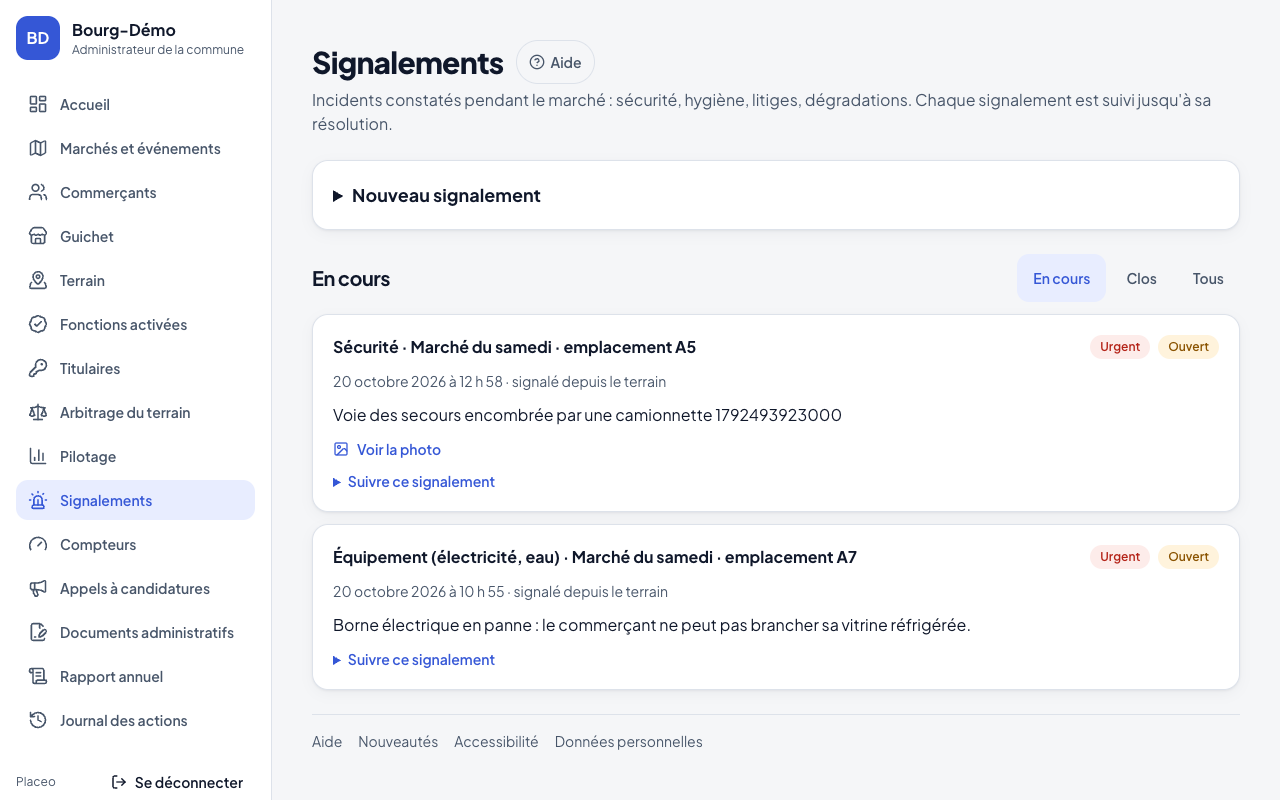Click the 'En cours' section heading
This screenshot has height=800, width=1280.
click(x=351, y=278)
